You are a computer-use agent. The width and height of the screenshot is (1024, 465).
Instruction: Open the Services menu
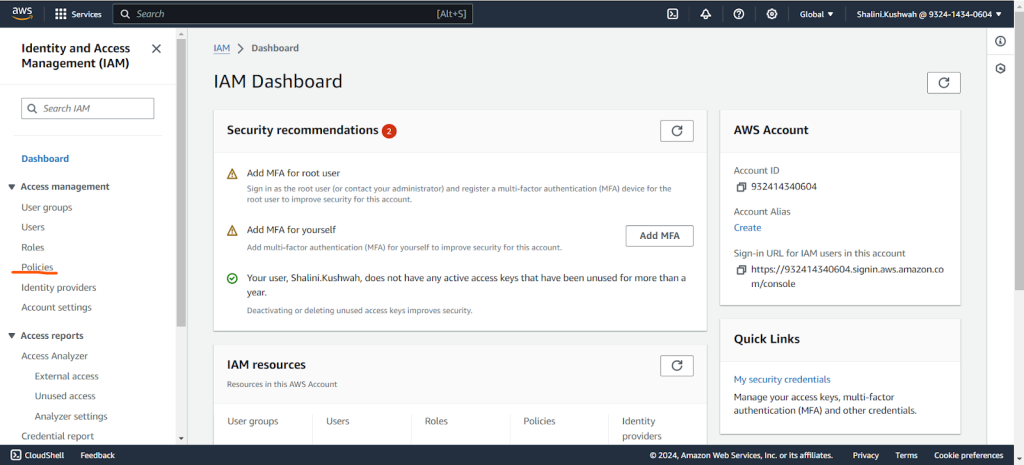[78, 14]
